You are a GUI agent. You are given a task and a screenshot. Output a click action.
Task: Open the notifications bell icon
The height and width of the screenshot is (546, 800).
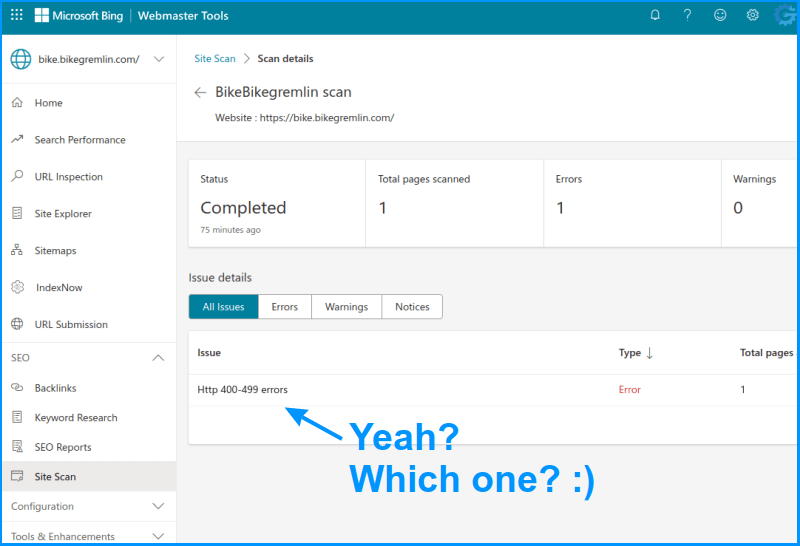655,15
